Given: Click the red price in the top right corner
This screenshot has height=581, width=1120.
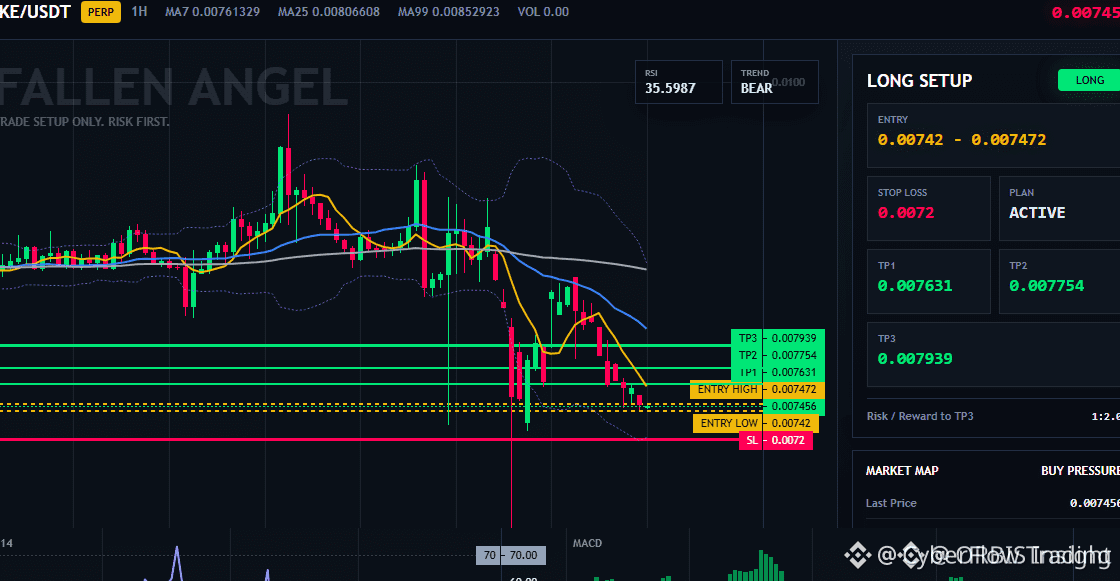Looking at the screenshot, I should coord(1086,13).
